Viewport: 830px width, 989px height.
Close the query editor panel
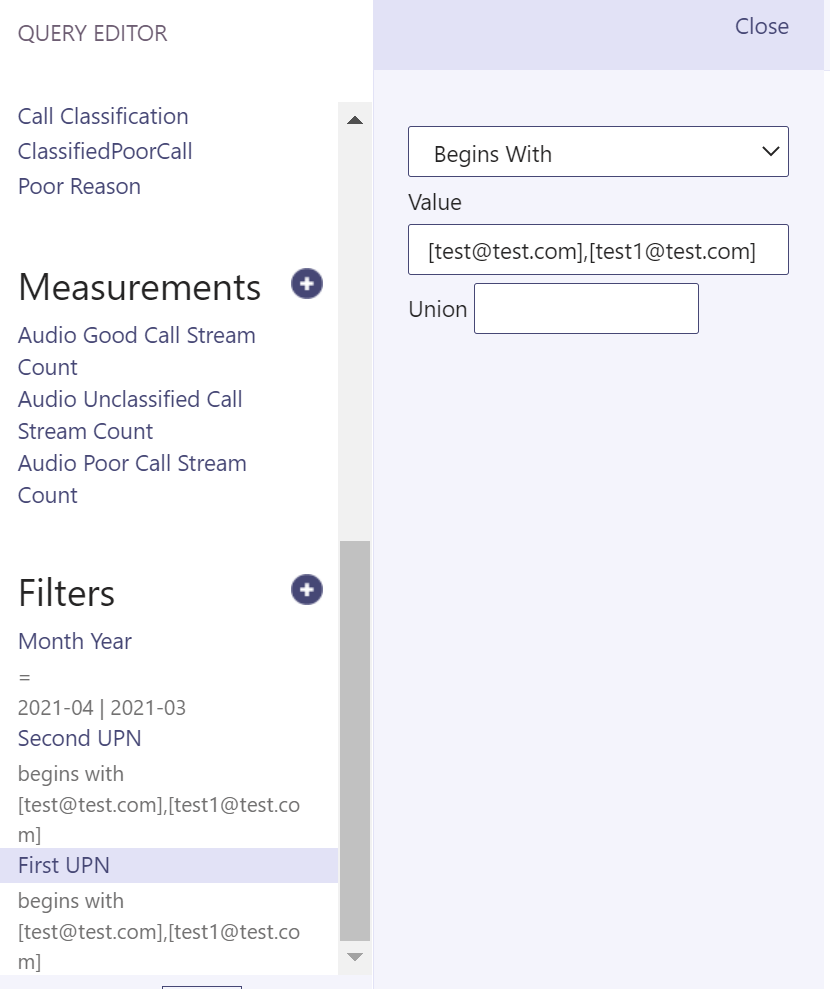[761, 27]
